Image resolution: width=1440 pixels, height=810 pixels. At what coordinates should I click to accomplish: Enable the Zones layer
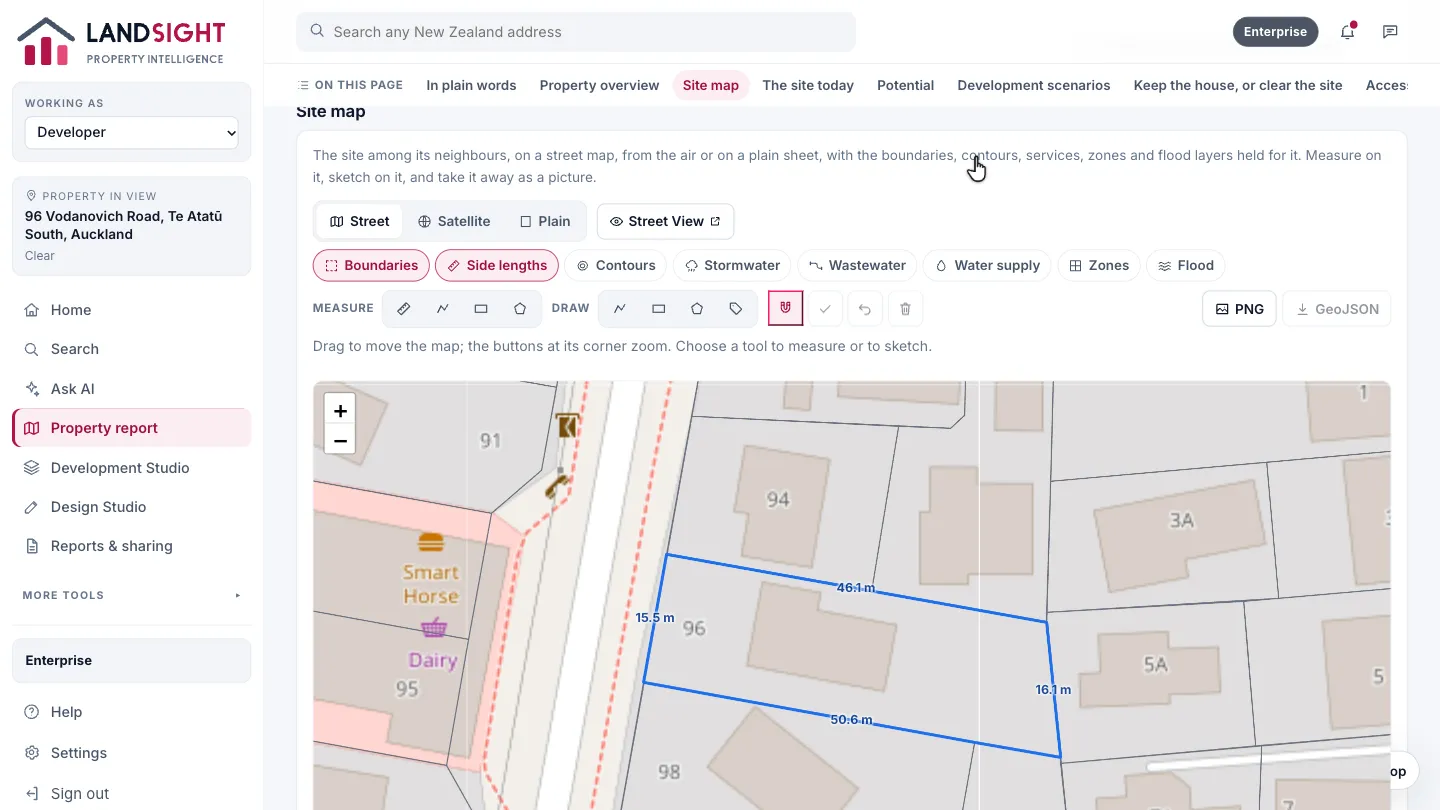1099,265
